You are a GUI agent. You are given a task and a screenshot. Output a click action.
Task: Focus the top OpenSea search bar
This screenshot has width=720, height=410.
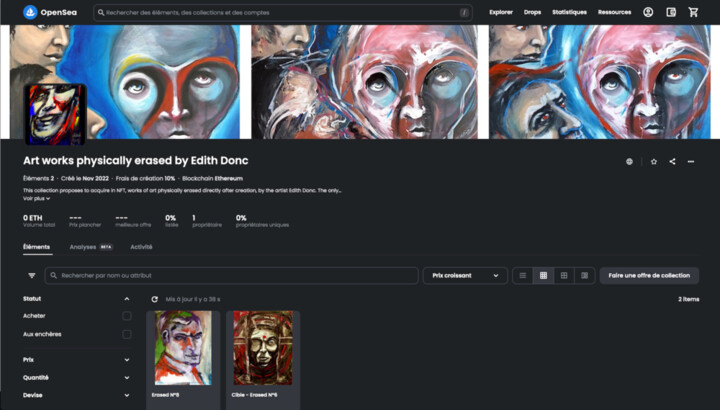click(x=283, y=13)
